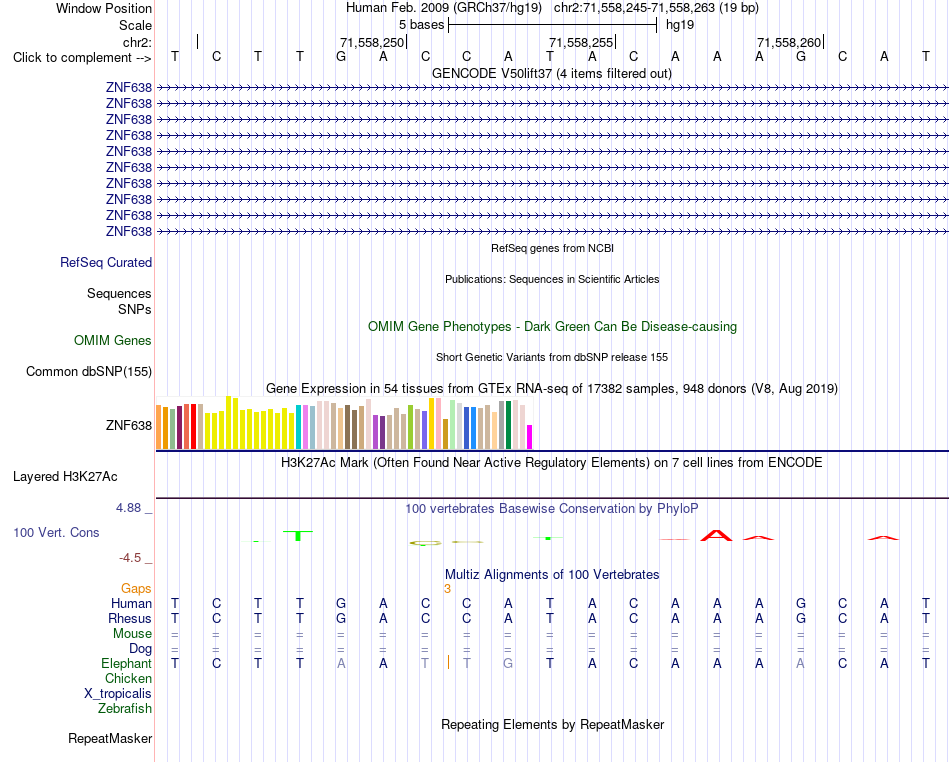Click the purple bars in GTEx chart
The height and width of the screenshot is (762, 950).
pyautogui.click(x=379, y=432)
